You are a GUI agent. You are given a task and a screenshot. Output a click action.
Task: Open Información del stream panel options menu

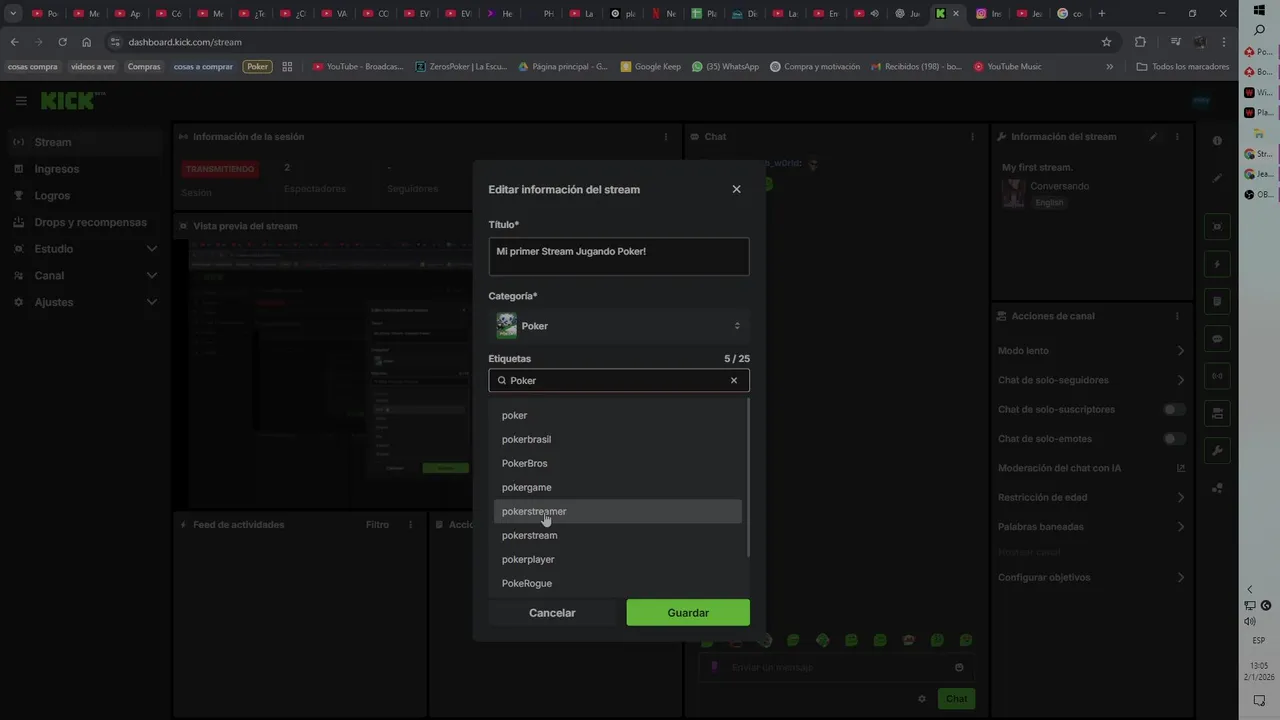1177,137
